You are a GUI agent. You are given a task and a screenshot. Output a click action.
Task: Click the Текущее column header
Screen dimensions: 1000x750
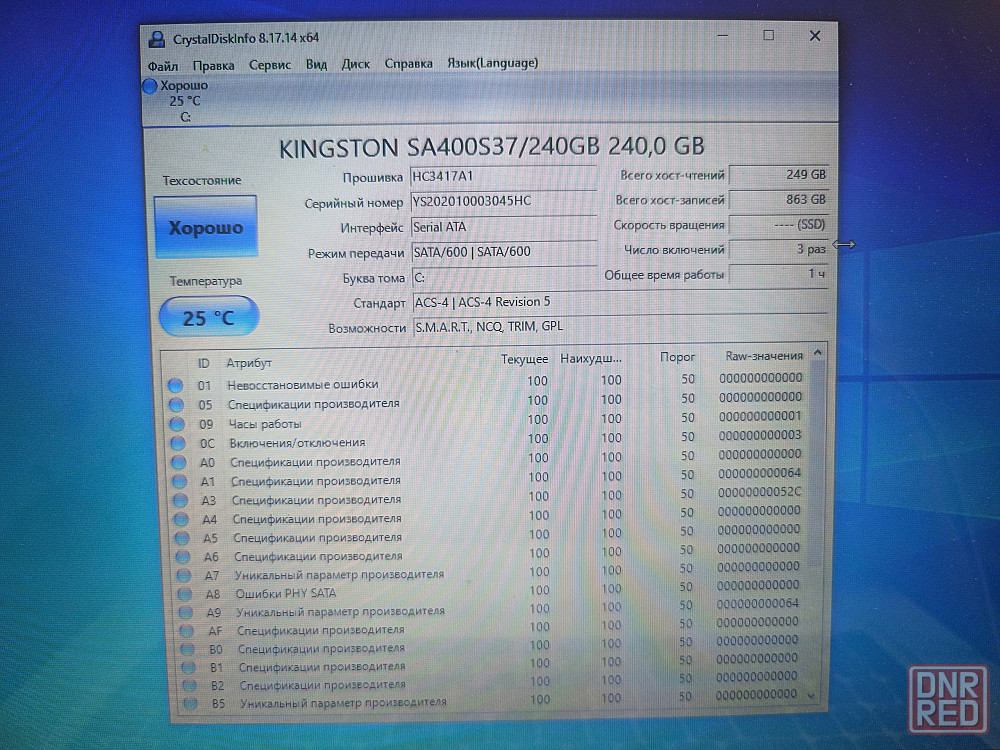click(x=524, y=359)
